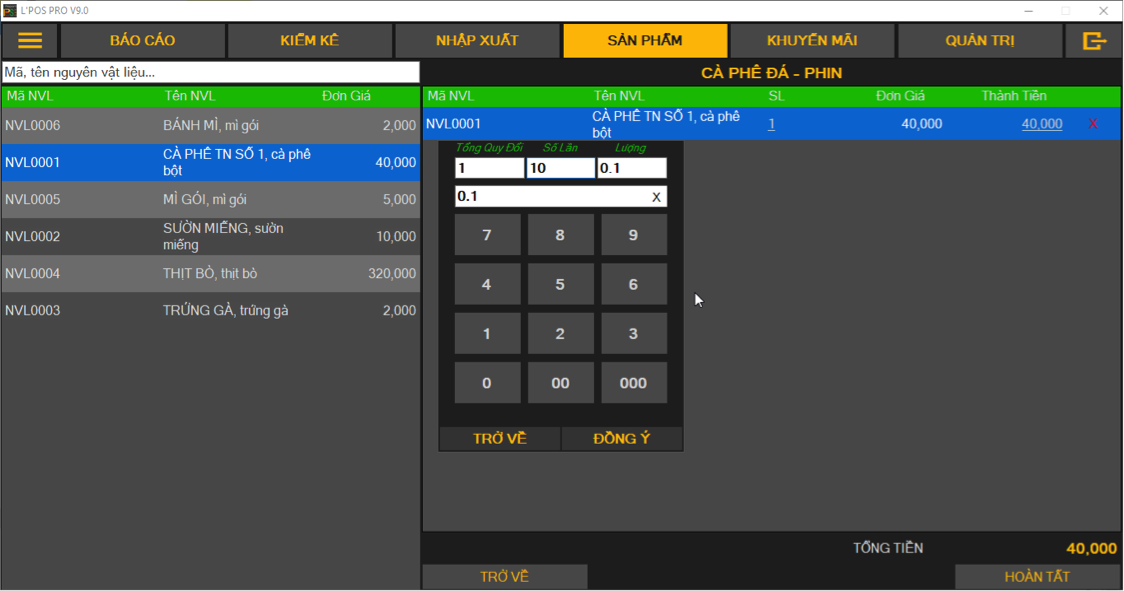Tap the 000 keypad key
Image resolution: width=1124 pixels, height=591 pixels.
coord(633,383)
